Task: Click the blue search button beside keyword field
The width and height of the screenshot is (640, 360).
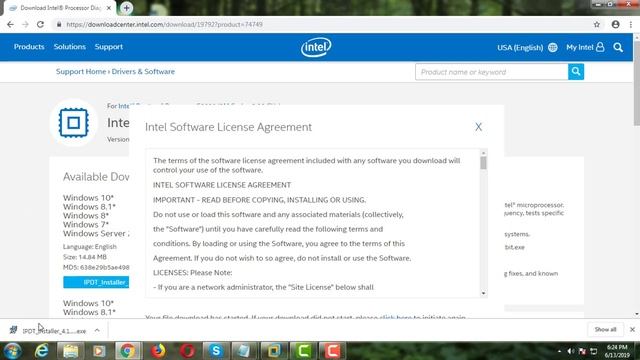Action: point(576,72)
